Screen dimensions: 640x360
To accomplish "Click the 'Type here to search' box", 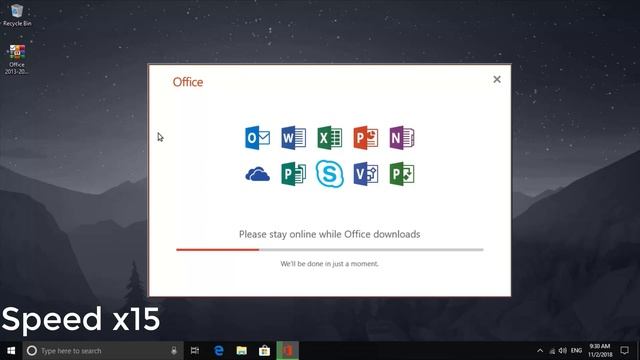I will tap(103, 351).
